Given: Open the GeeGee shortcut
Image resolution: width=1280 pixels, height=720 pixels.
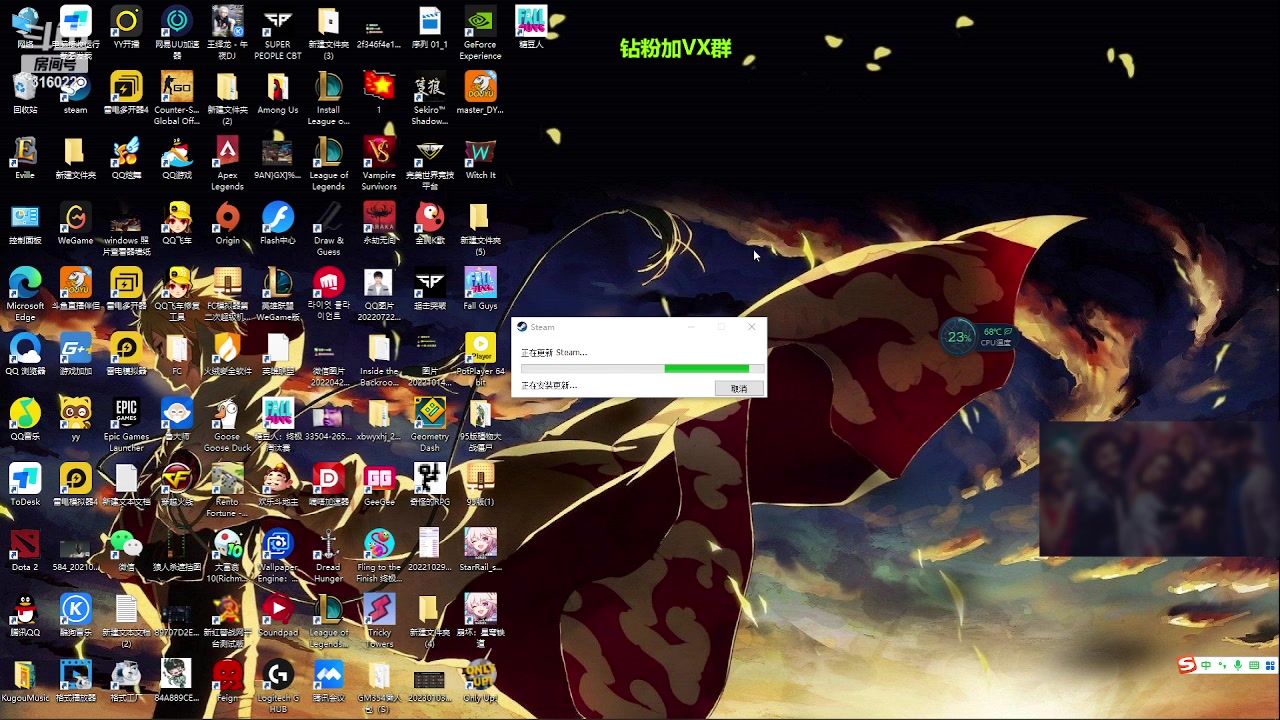Looking at the screenshot, I should [x=379, y=486].
